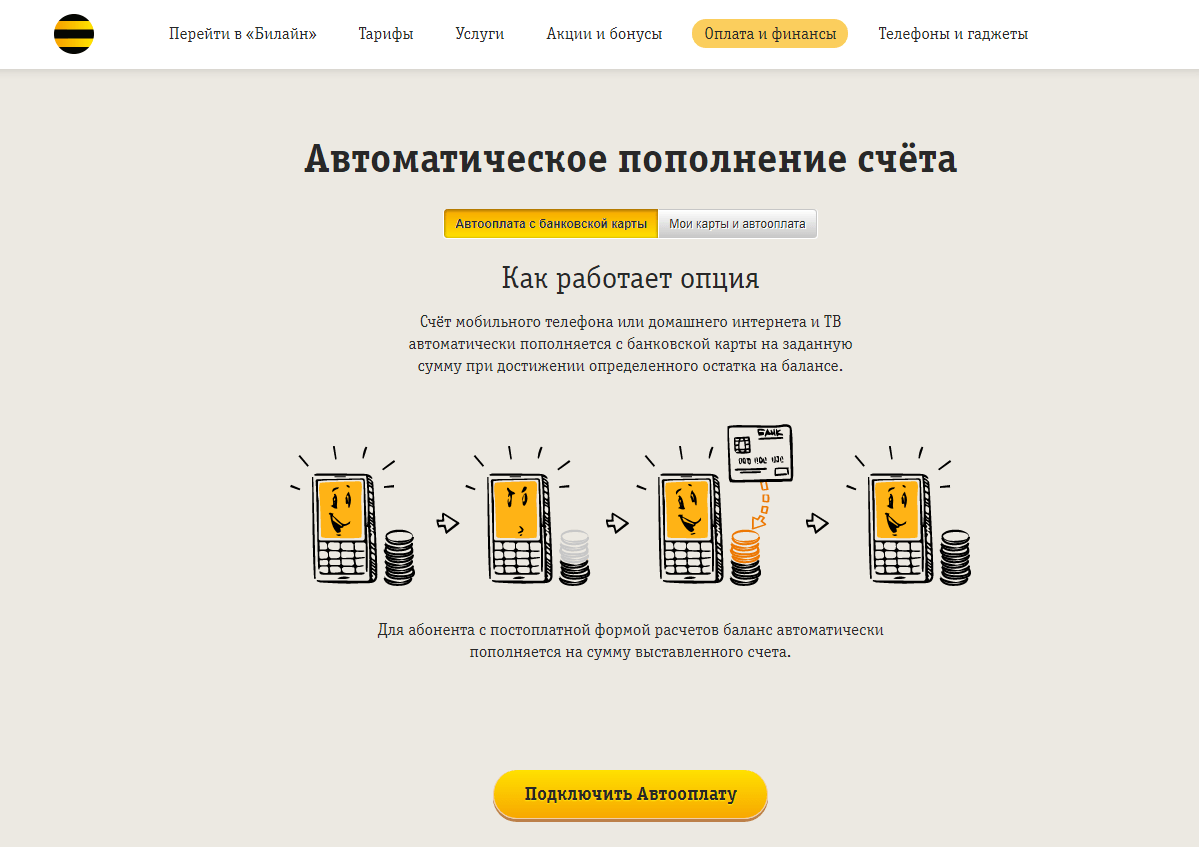
Task: Click the arrow between first and second phones
Action: (x=447, y=523)
